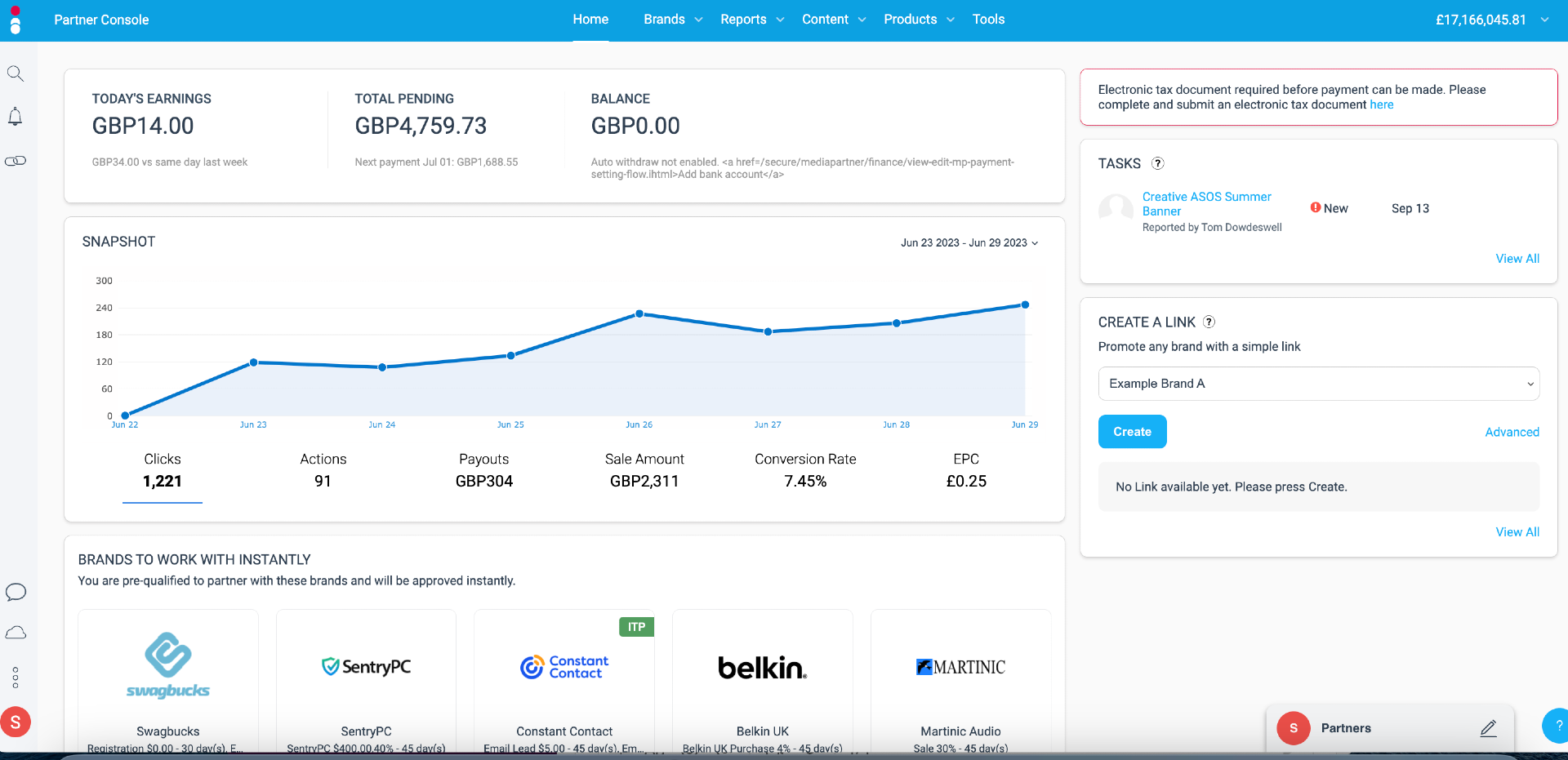Click the Total Pending GBP4,759.73 value
This screenshot has width=1568, height=760.
[x=421, y=126]
